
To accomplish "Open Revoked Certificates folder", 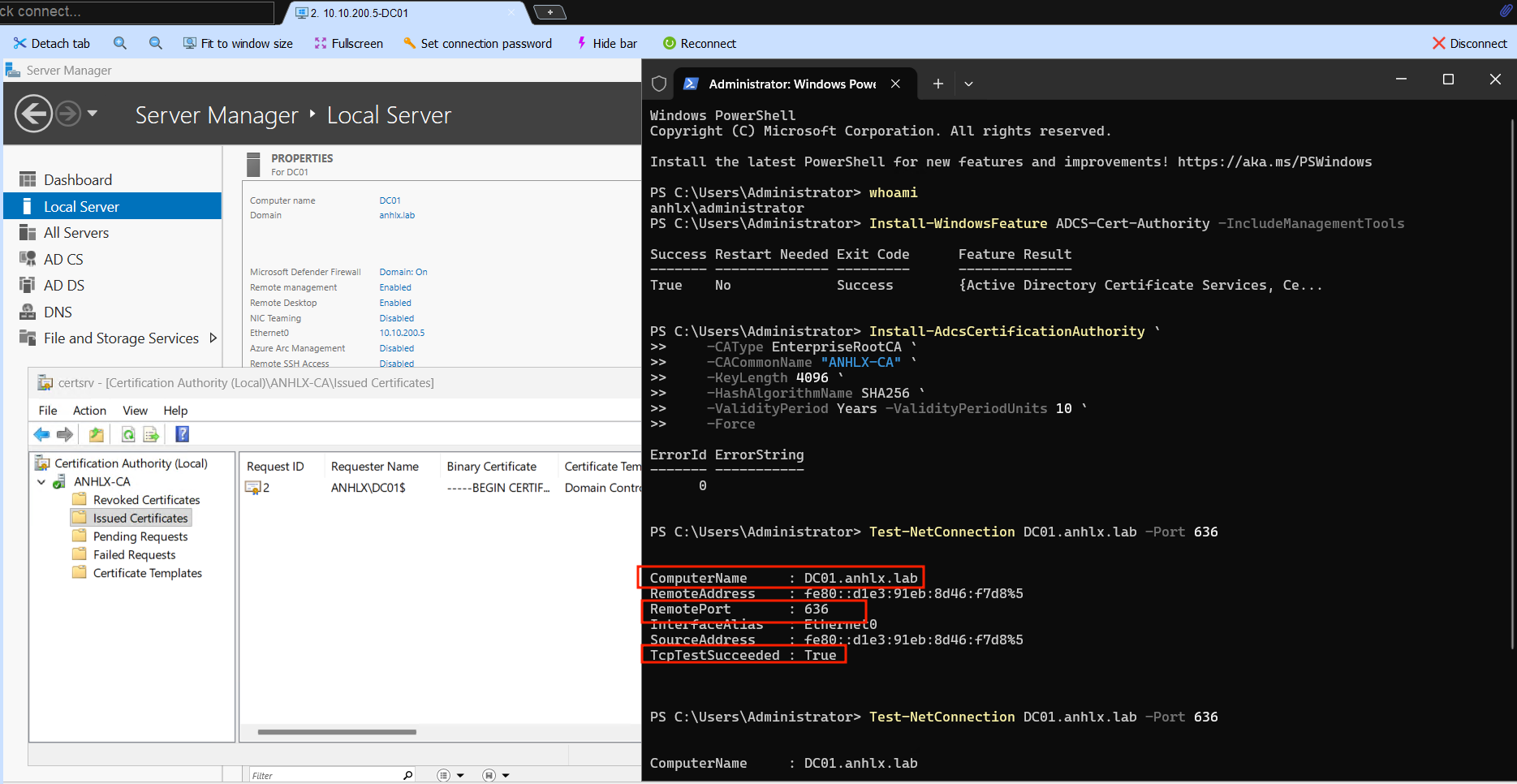I will point(146,500).
